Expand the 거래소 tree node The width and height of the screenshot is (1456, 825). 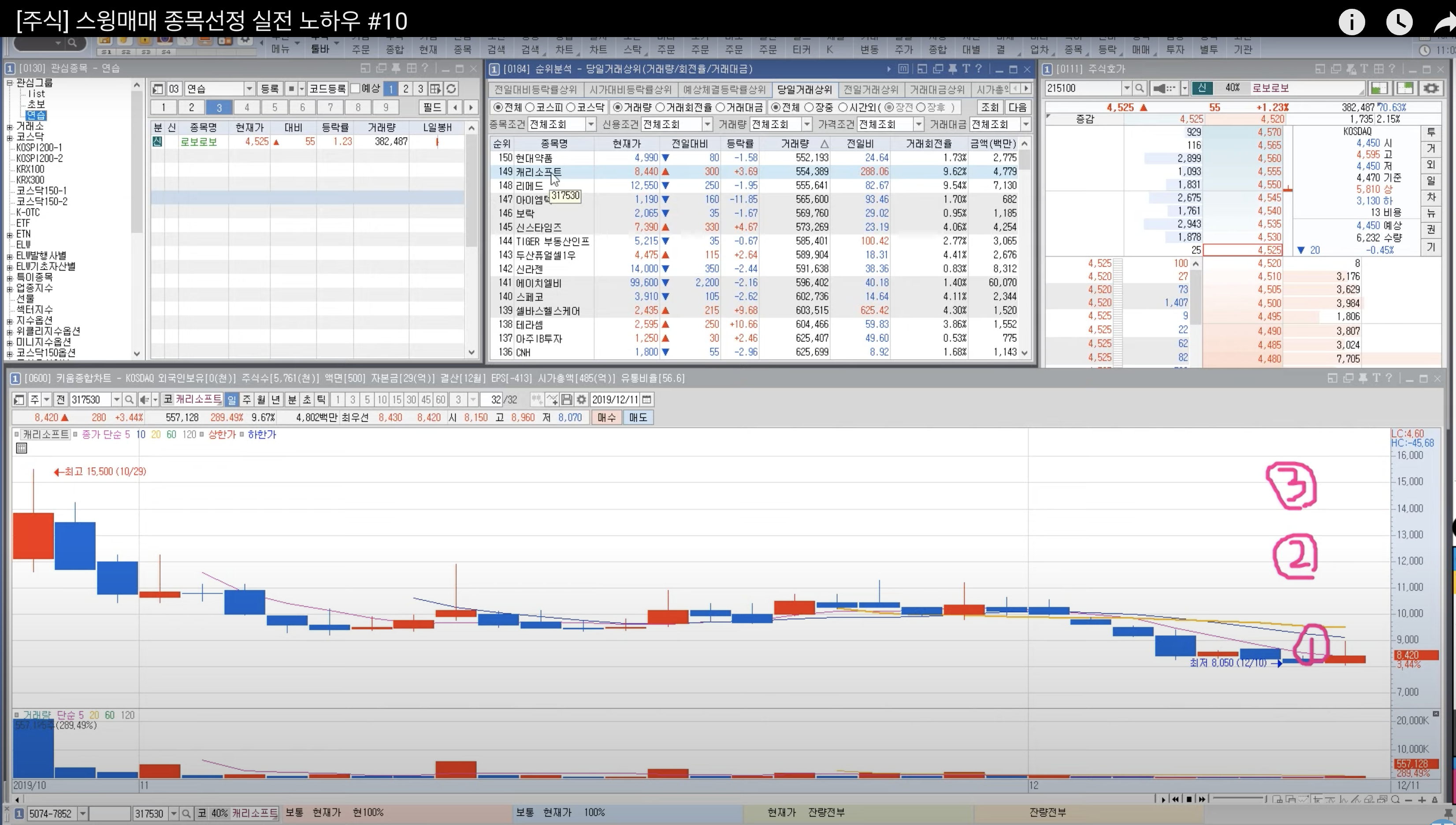(x=10, y=126)
